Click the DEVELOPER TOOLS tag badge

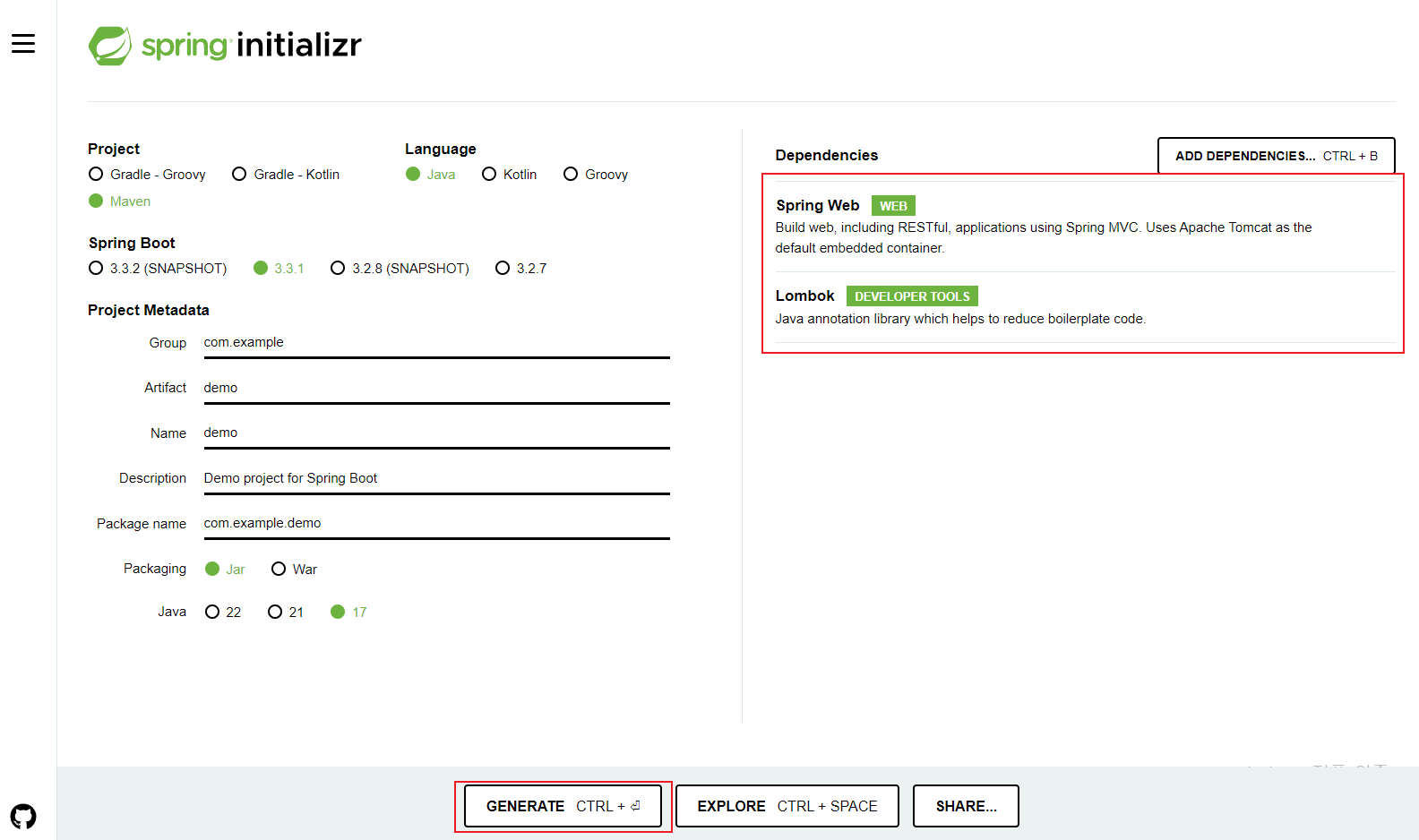tap(912, 296)
